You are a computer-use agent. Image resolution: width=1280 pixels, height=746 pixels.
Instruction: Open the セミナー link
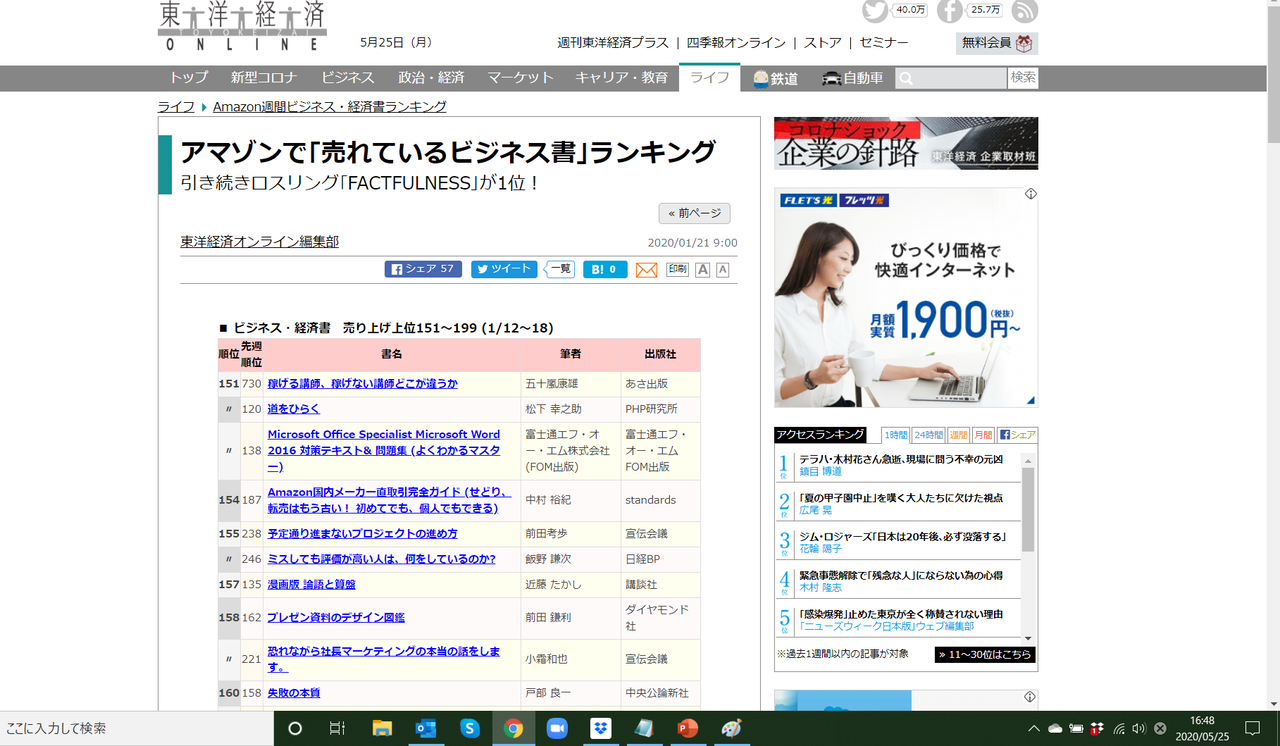[x=884, y=43]
